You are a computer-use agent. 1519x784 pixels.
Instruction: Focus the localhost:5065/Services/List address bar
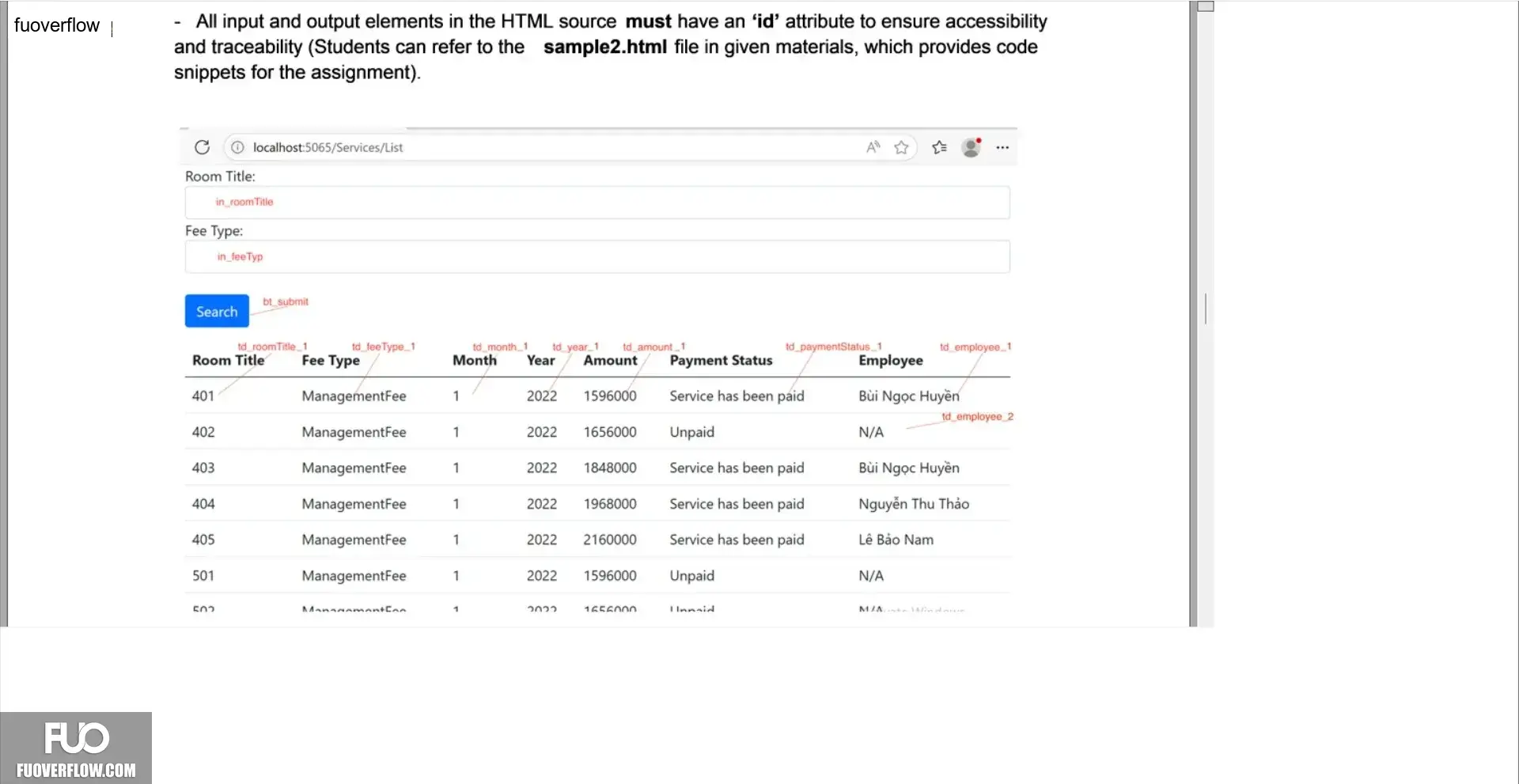click(570, 147)
